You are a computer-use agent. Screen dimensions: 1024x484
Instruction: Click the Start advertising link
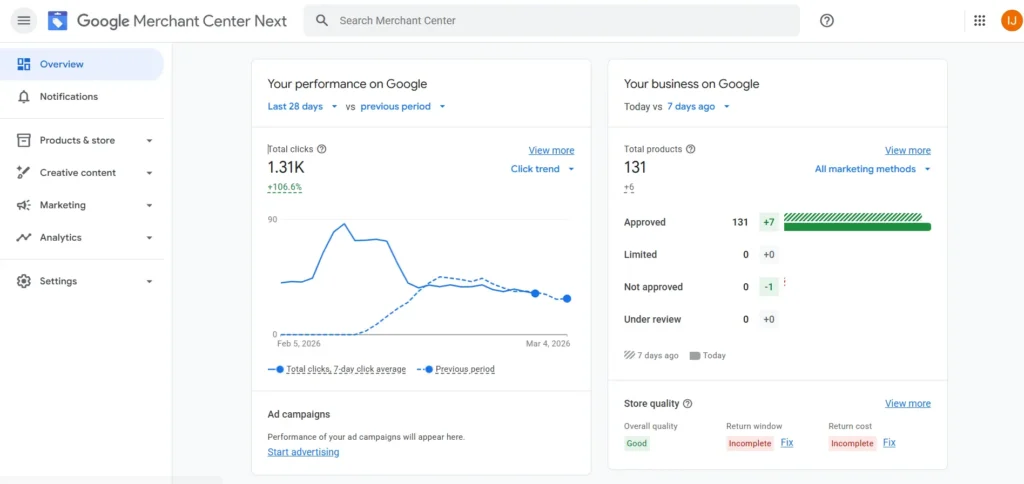click(304, 452)
